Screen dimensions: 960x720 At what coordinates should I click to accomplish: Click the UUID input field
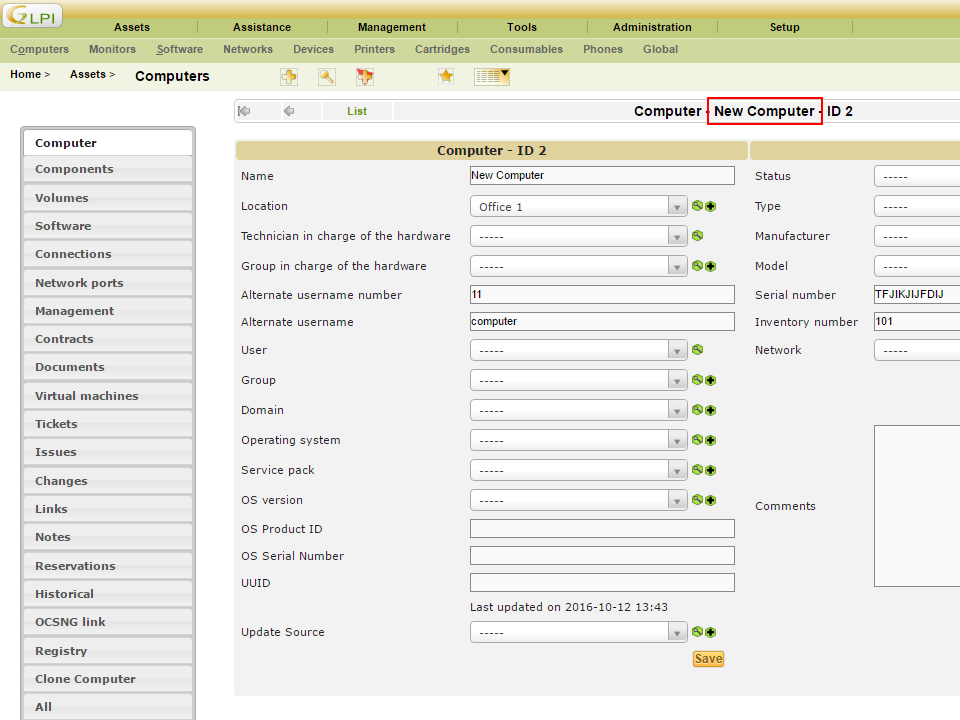click(x=602, y=583)
